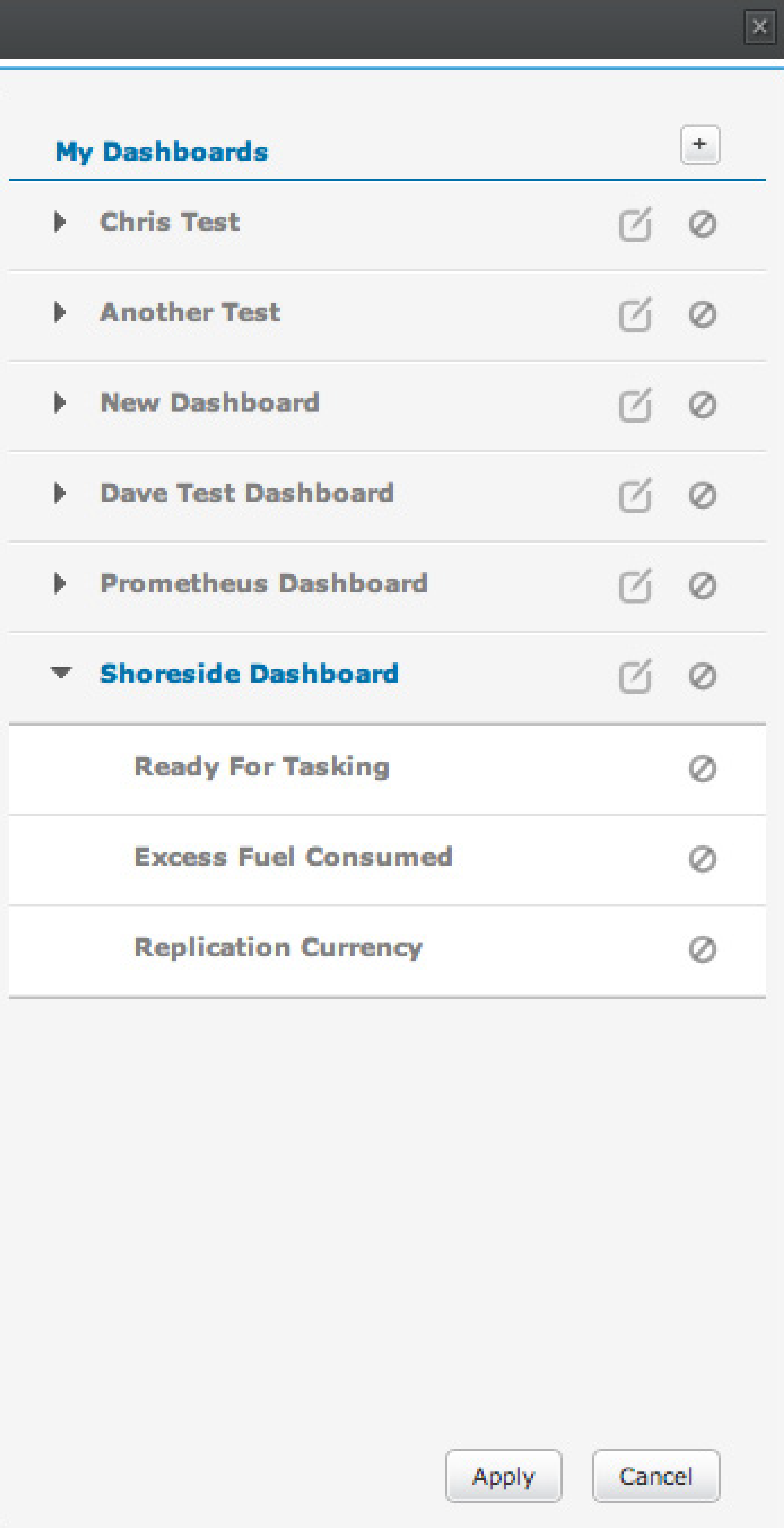The width and height of the screenshot is (784, 1528).
Task: Expand the Another Test dashboard
Action: pyautogui.click(x=59, y=312)
